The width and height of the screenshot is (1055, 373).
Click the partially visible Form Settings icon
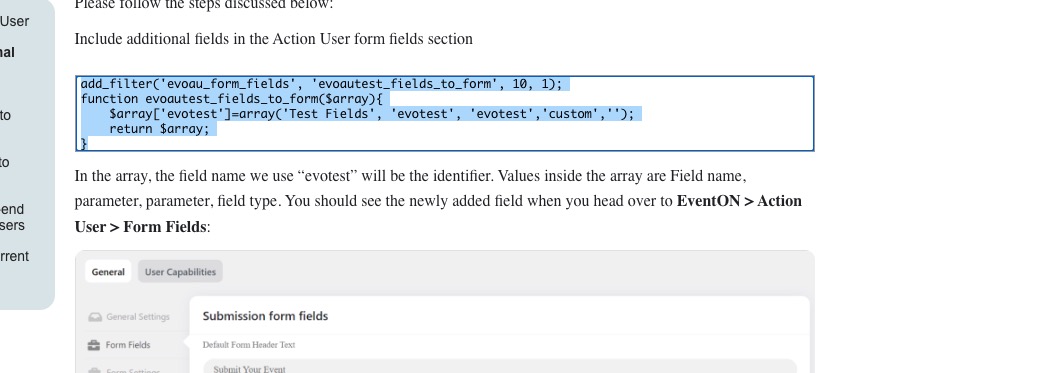[94, 370]
